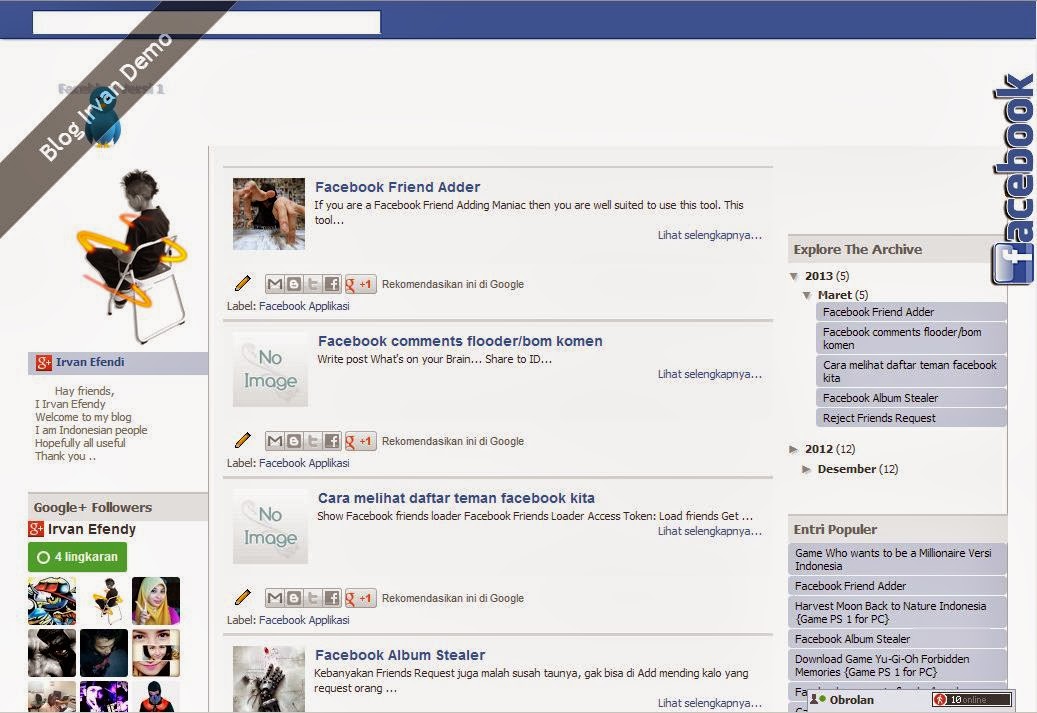Lihat selengkapnya for Facebook Album Stealer
The height and width of the screenshot is (713, 1037).
[x=710, y=702]
